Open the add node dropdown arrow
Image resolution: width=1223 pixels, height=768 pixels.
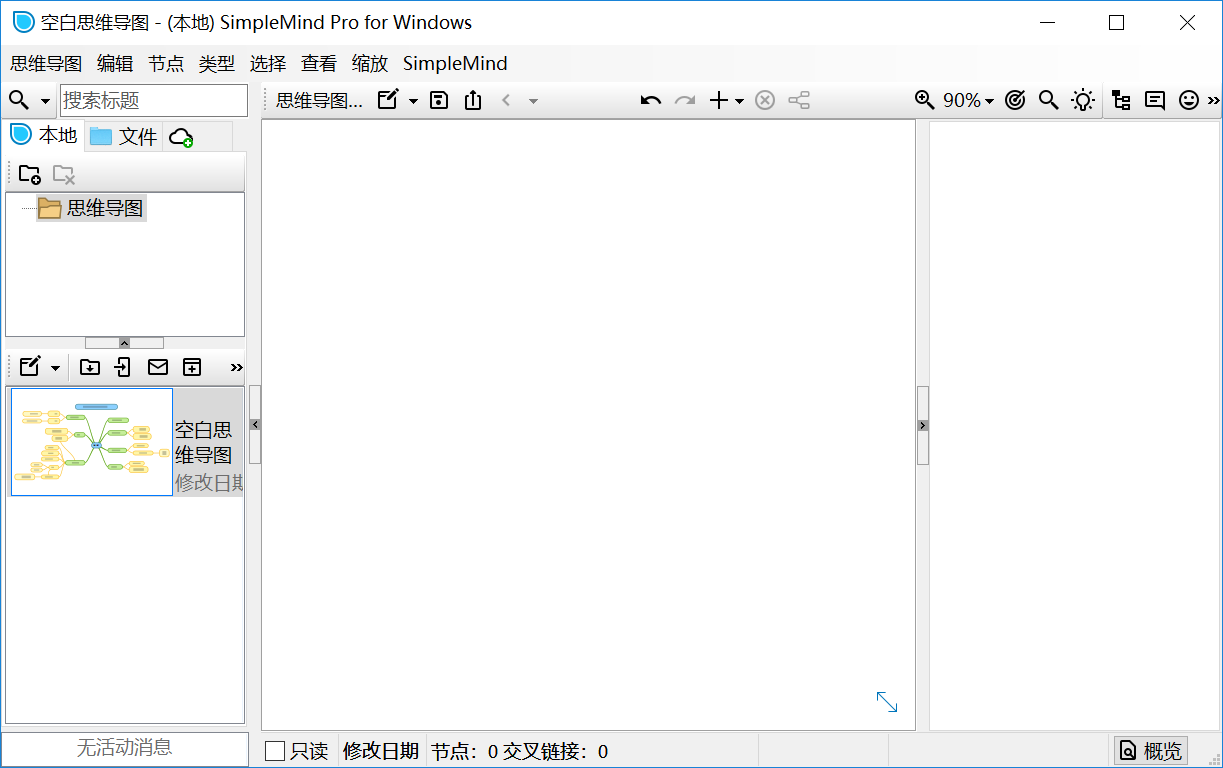pos(740,101)
